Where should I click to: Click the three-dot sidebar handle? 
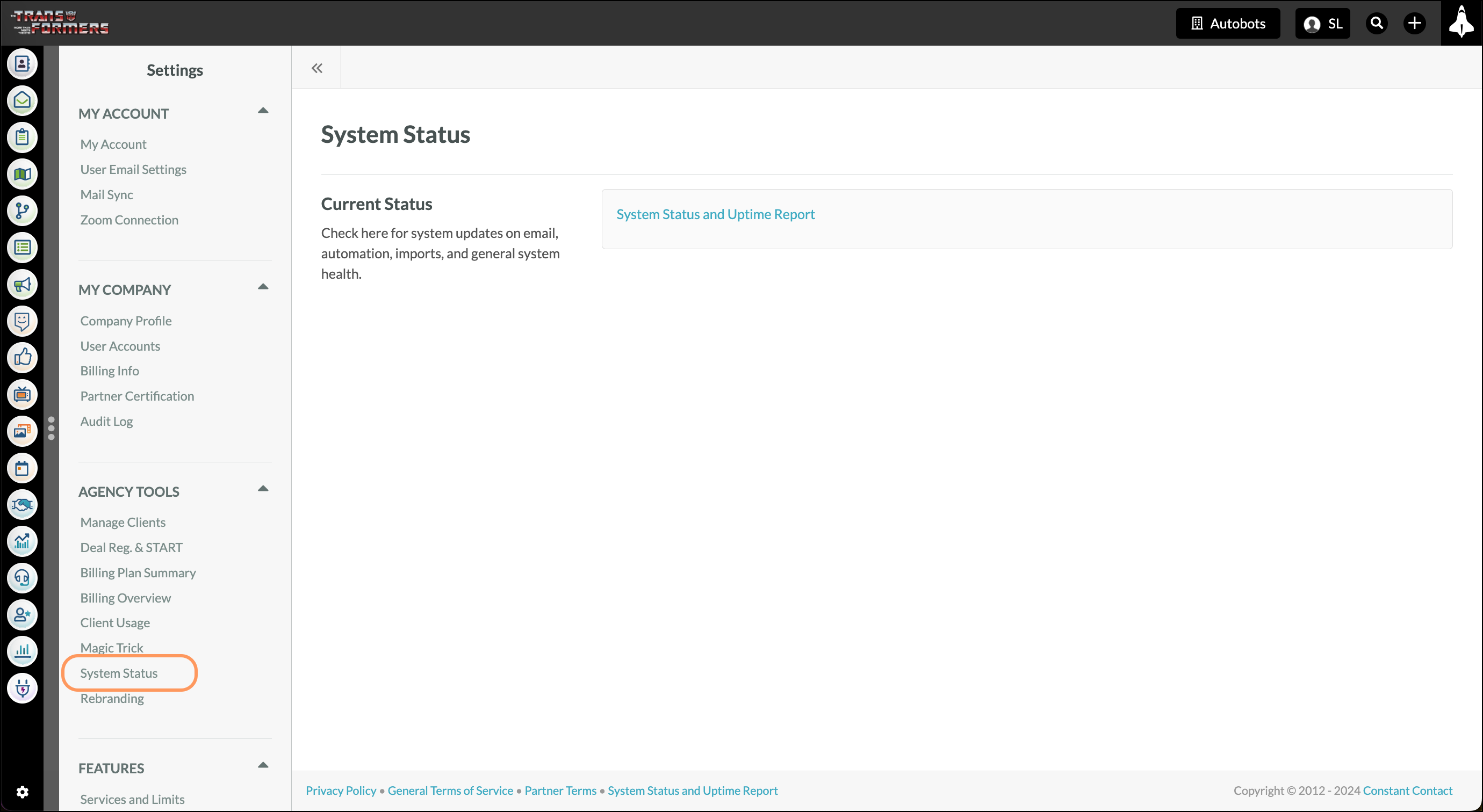(x=51, y=429)
